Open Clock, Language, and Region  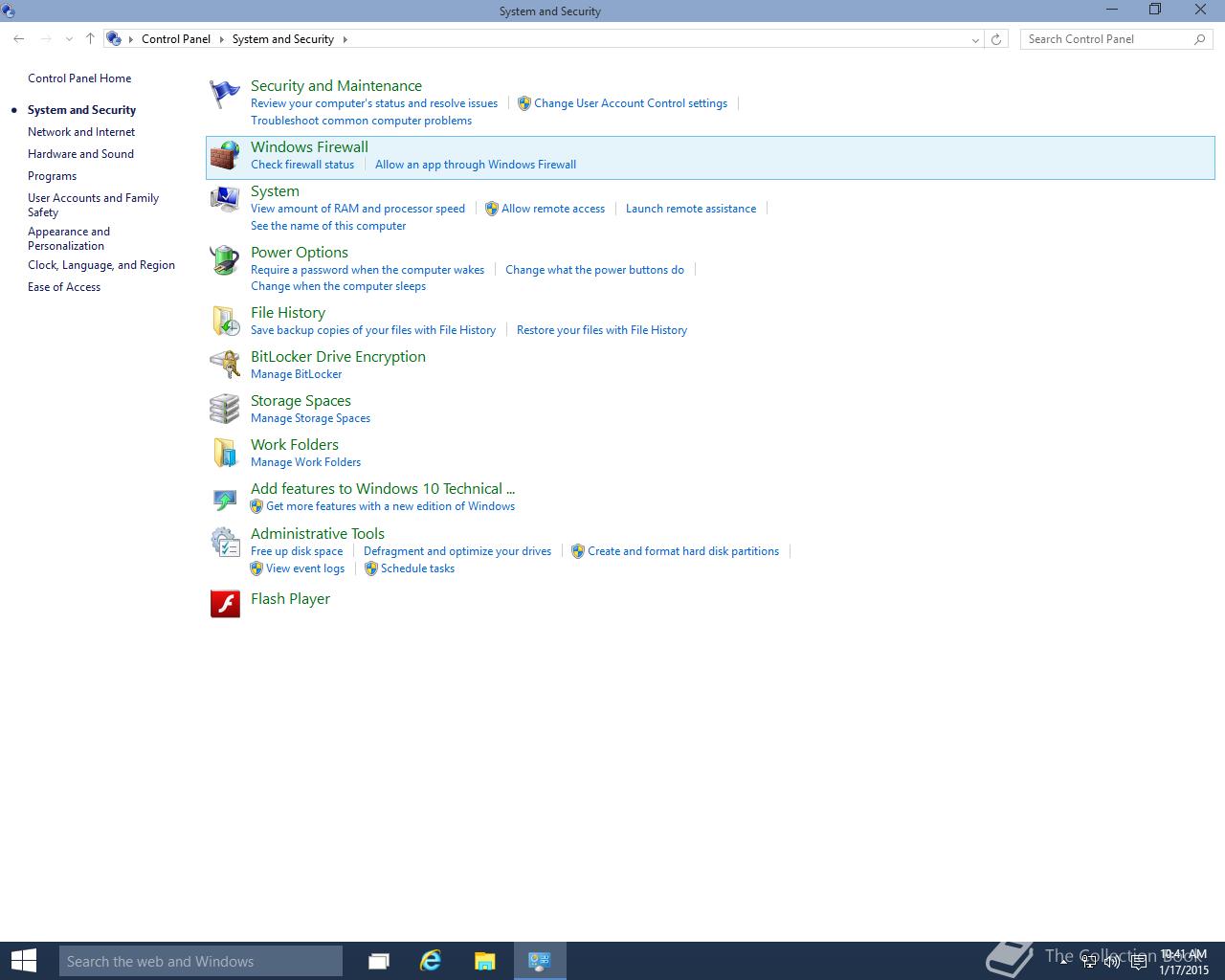tap(101, 265)
